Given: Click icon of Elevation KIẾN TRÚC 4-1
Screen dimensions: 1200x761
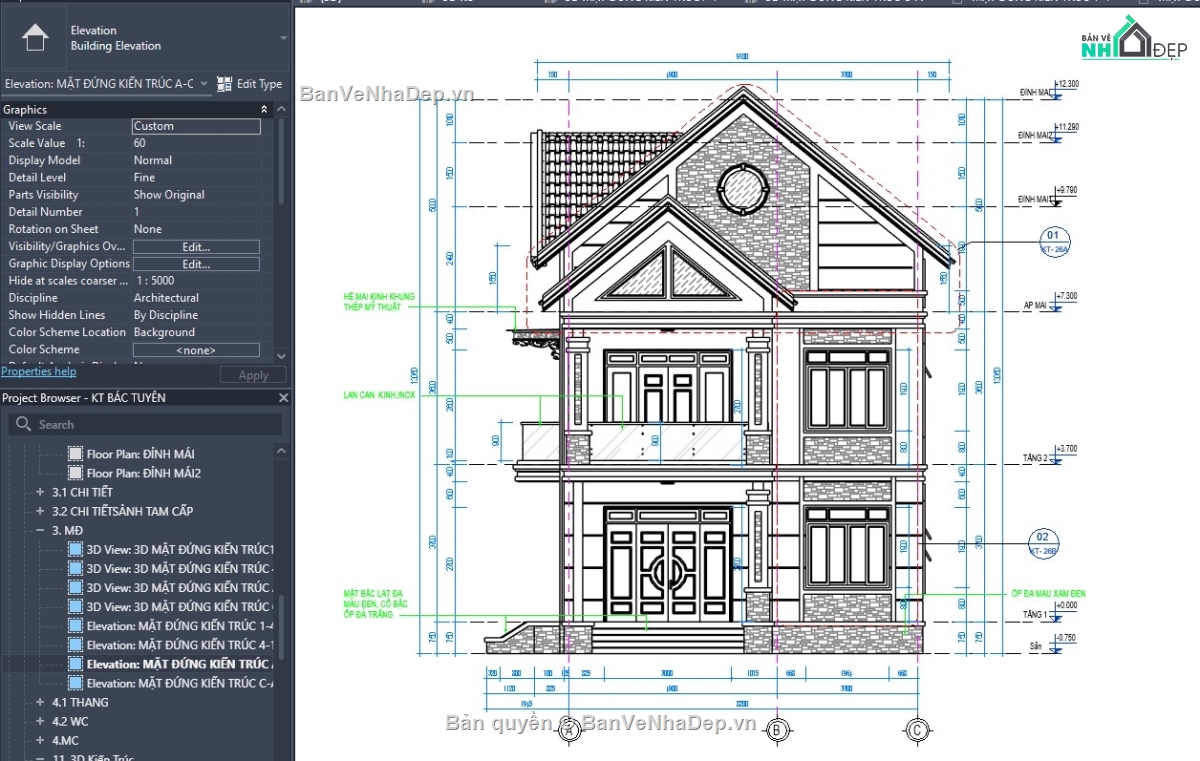Looking at the screenshot, I should (75, 645).
